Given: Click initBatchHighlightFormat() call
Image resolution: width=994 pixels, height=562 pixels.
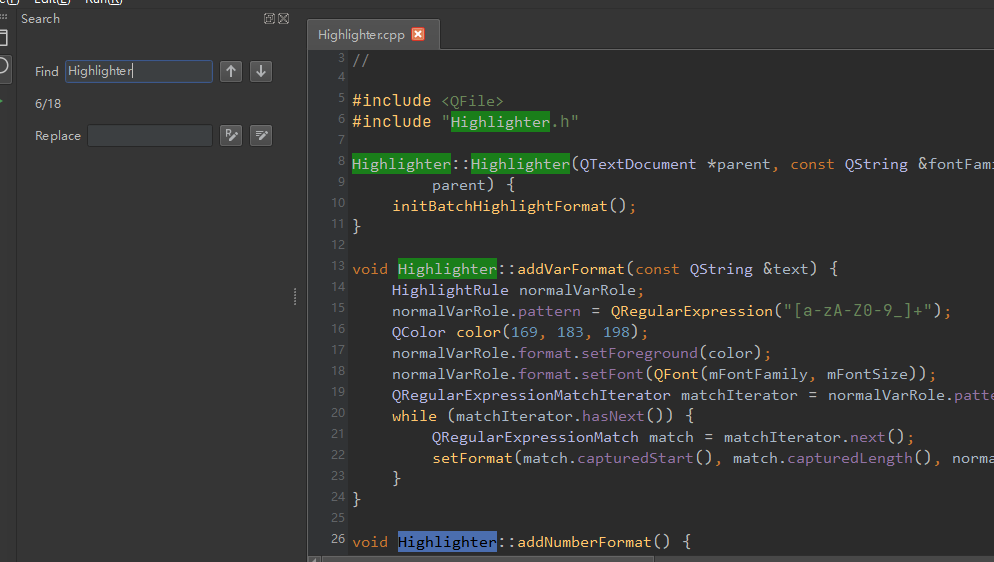Looking at the screenshot, I should pos(513,206).
